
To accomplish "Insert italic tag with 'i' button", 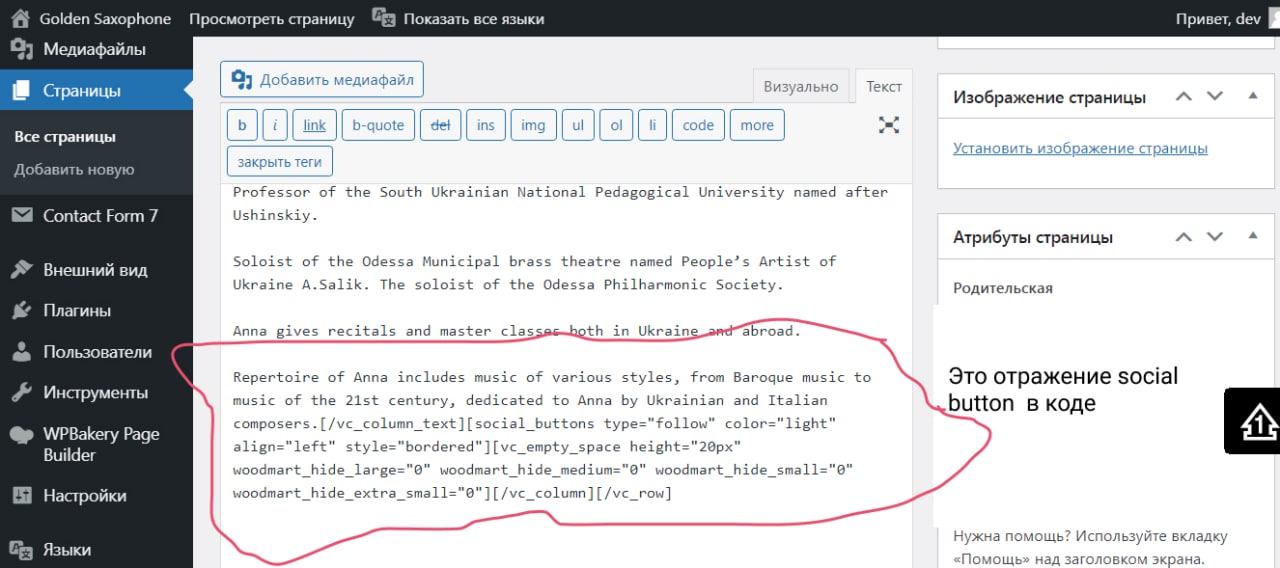I will [x=275, y=125].
